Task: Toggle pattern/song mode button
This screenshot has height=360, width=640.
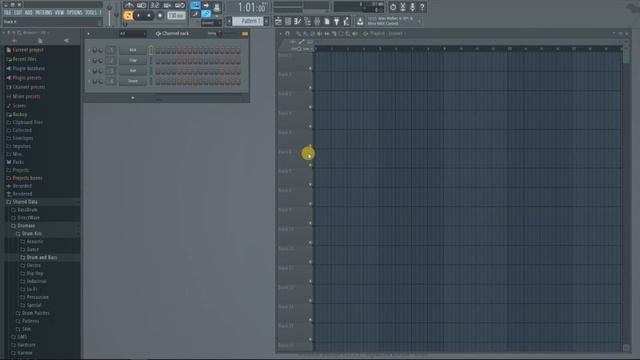Action: (x=128, y=16)
